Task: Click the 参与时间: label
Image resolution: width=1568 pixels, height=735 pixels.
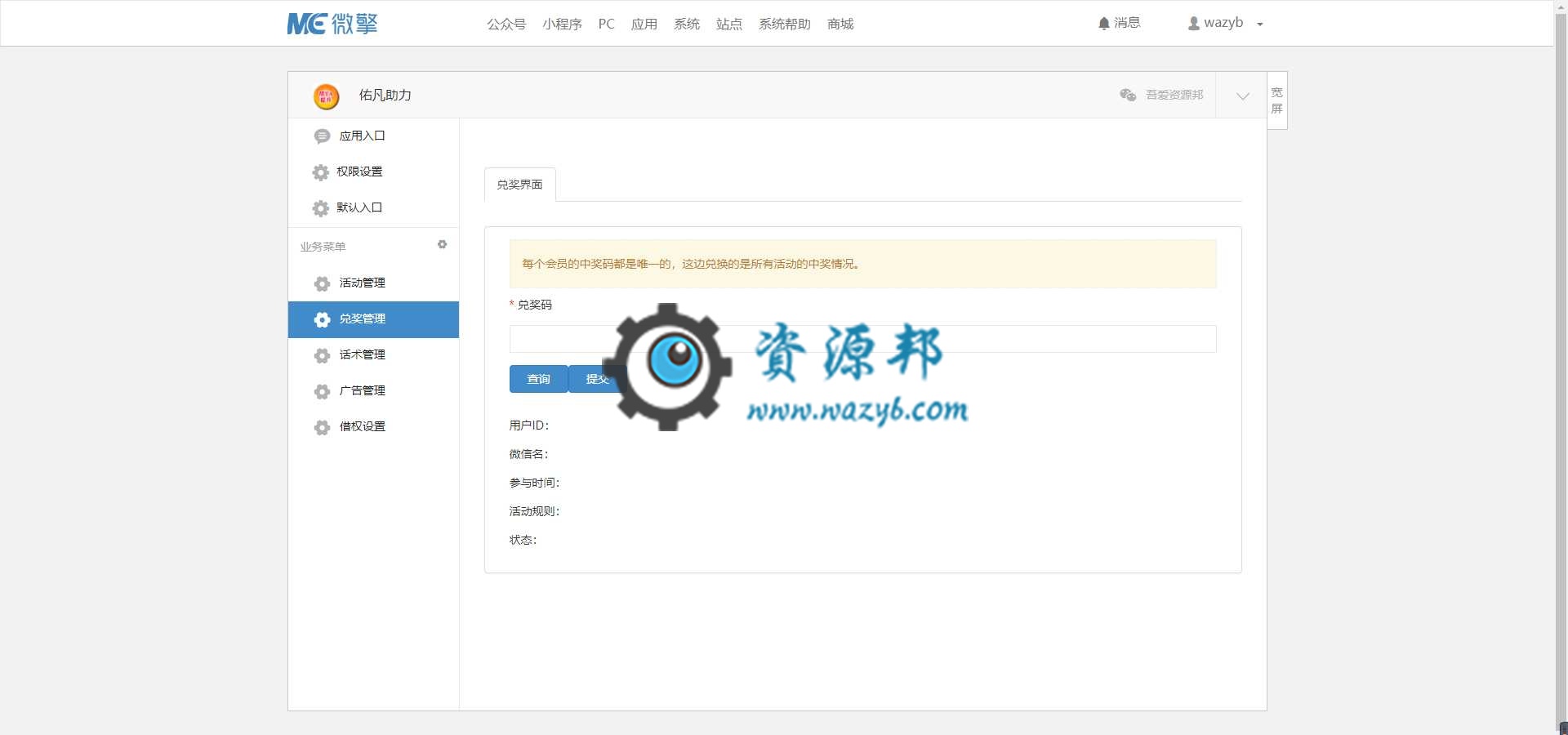Action: pos(534,483)
